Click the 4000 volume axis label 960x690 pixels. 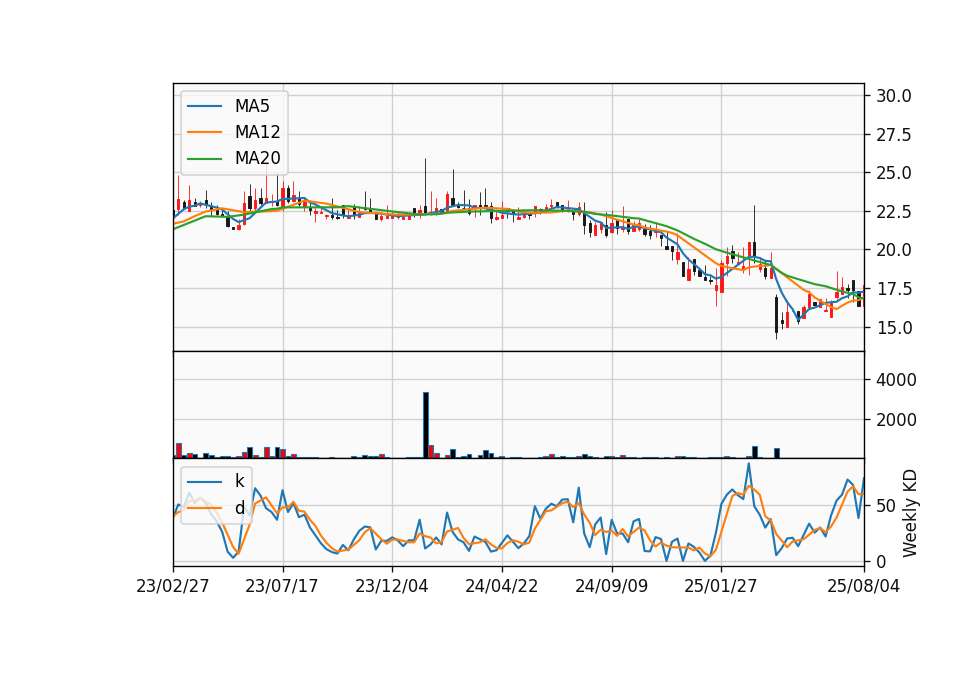click(896, 380)
